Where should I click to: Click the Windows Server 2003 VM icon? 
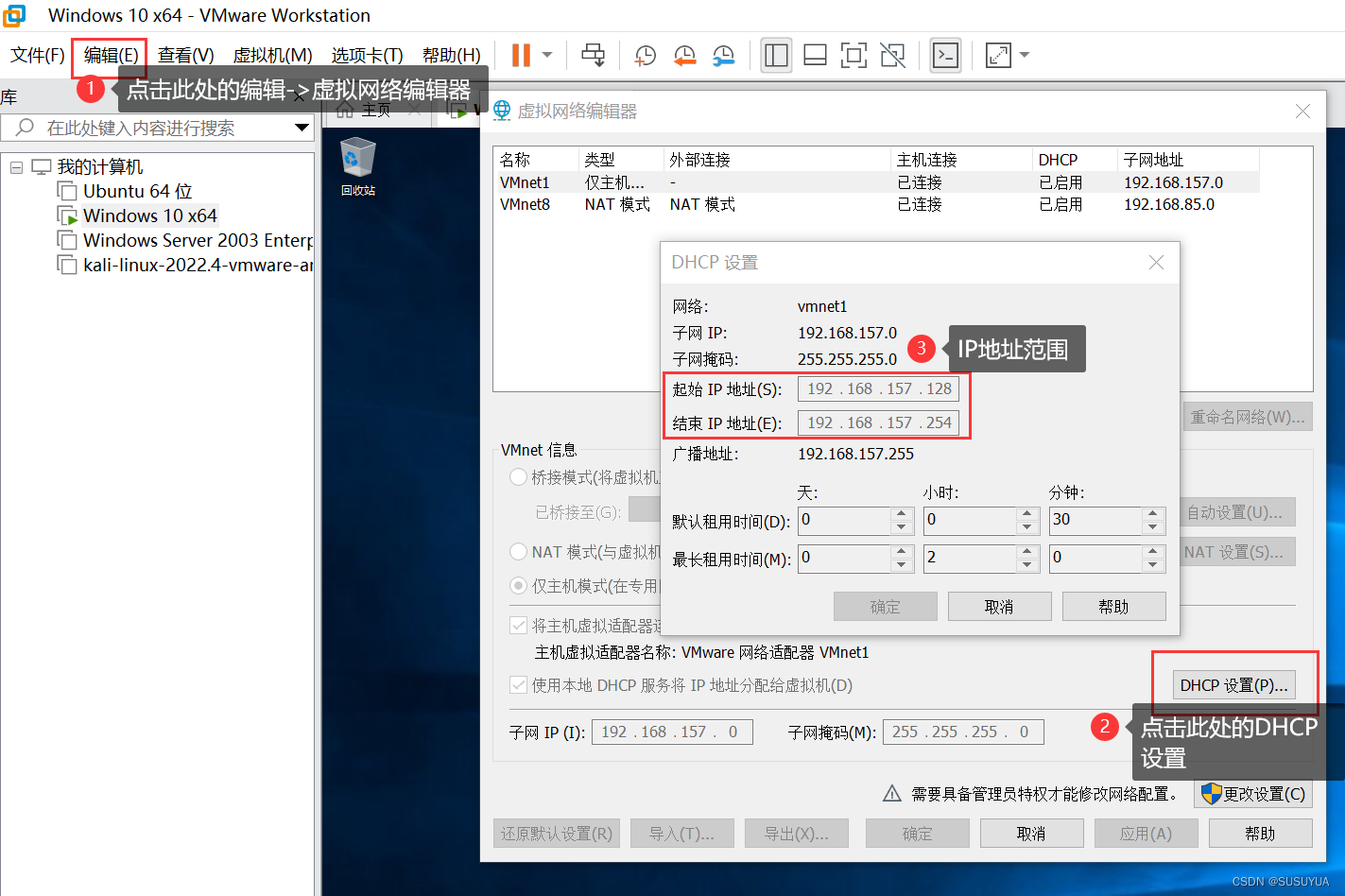point(67,240)
